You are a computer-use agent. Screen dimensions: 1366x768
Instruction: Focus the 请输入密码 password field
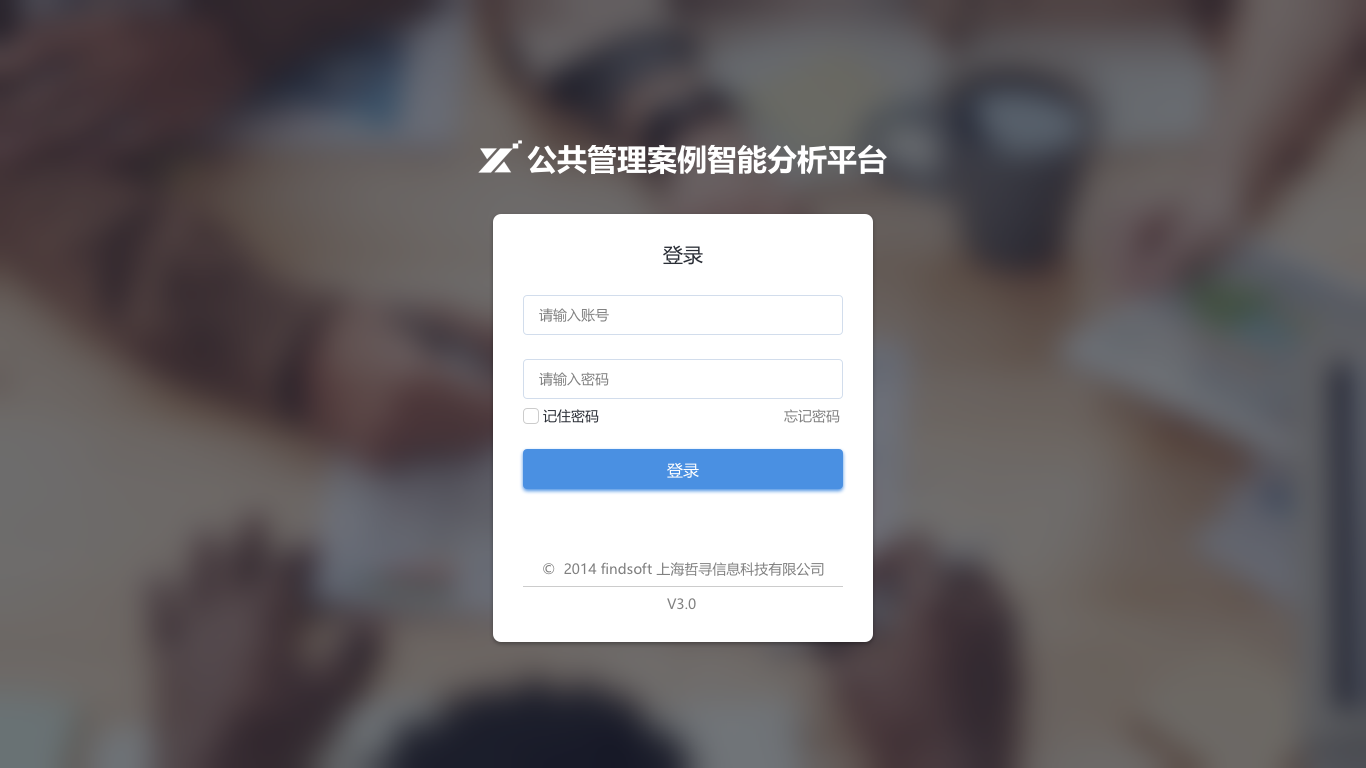pyautogui.click(x=683, y=379)
